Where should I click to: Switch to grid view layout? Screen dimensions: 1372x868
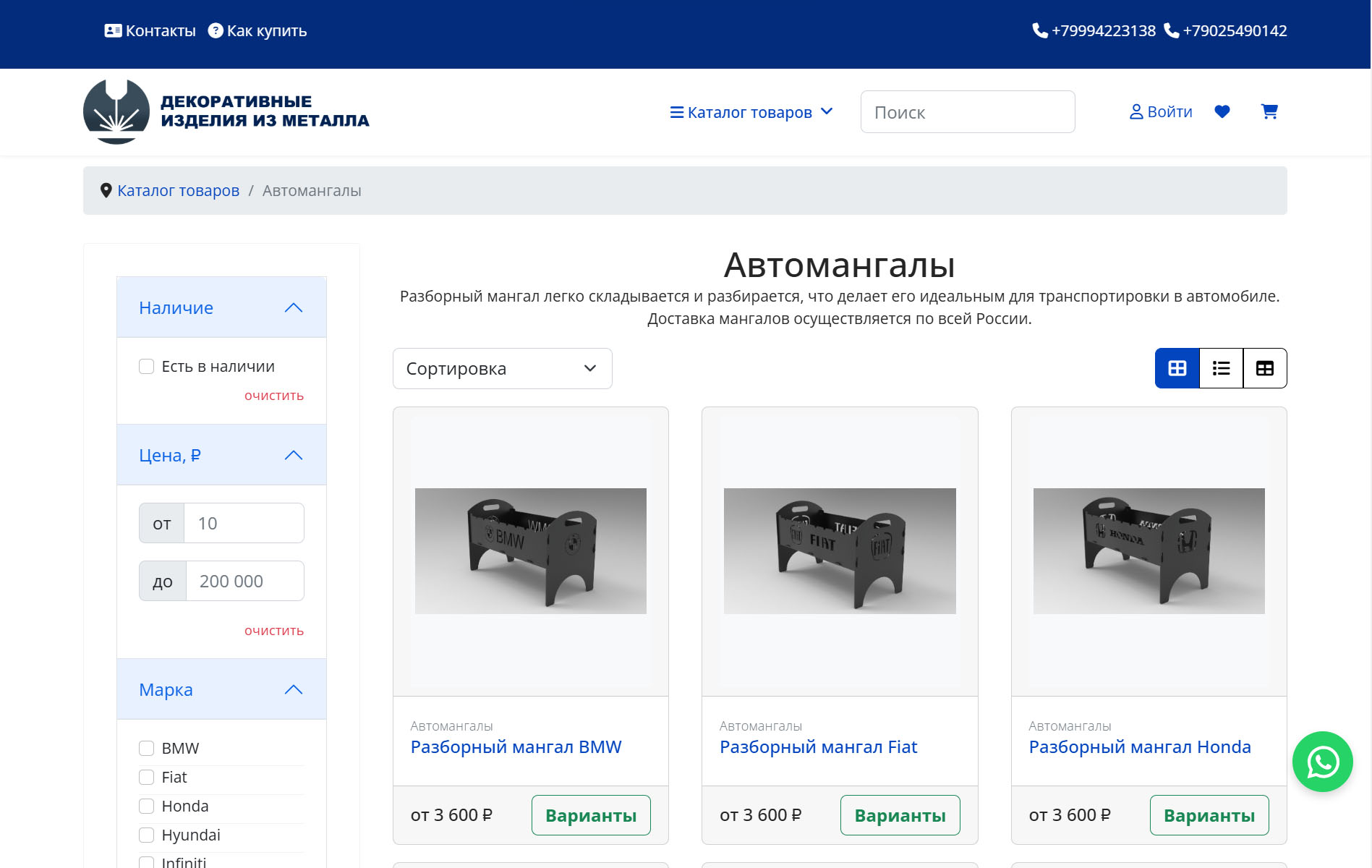1177,368
